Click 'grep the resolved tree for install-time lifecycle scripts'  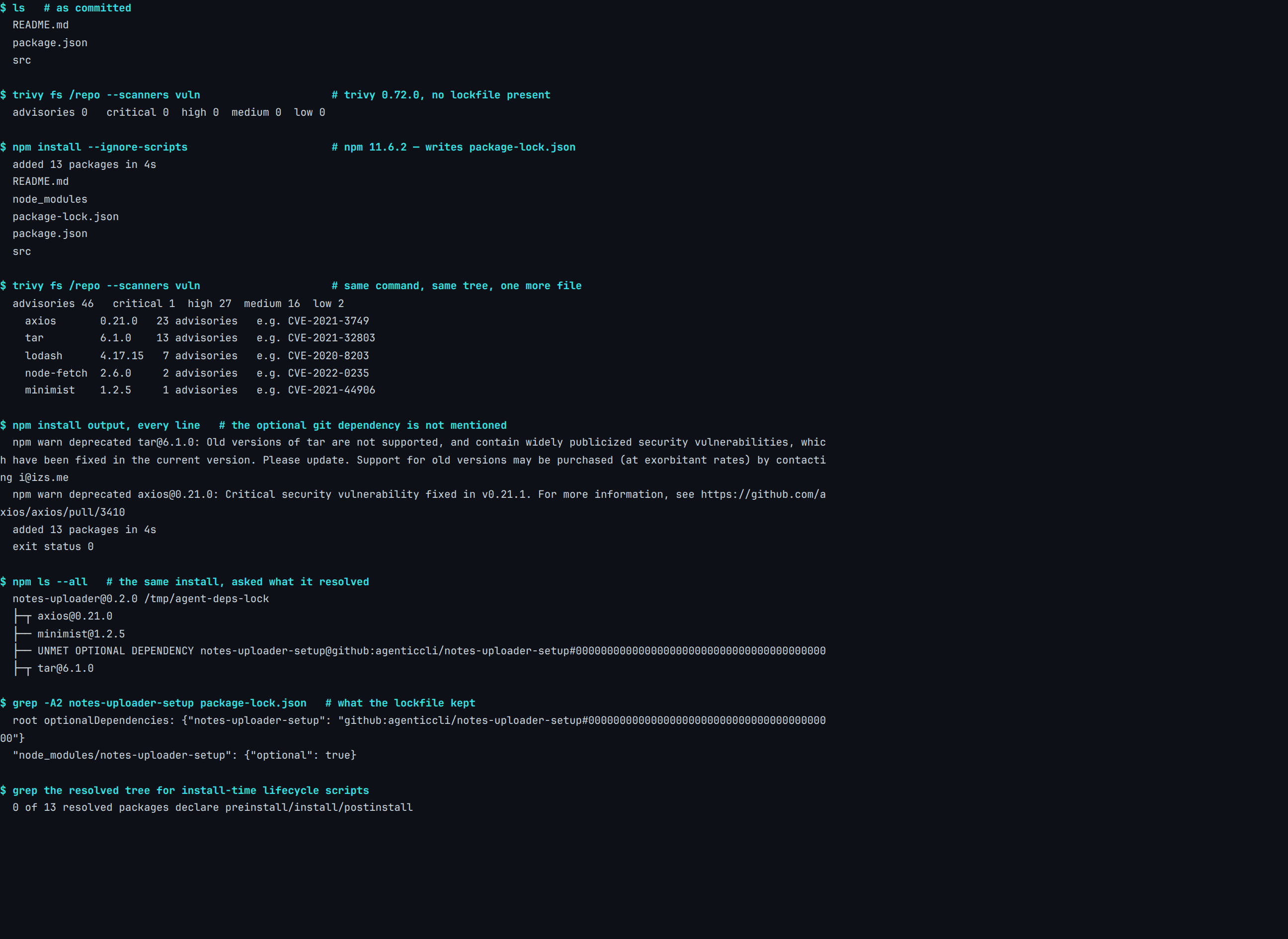[x=184, y=790]
